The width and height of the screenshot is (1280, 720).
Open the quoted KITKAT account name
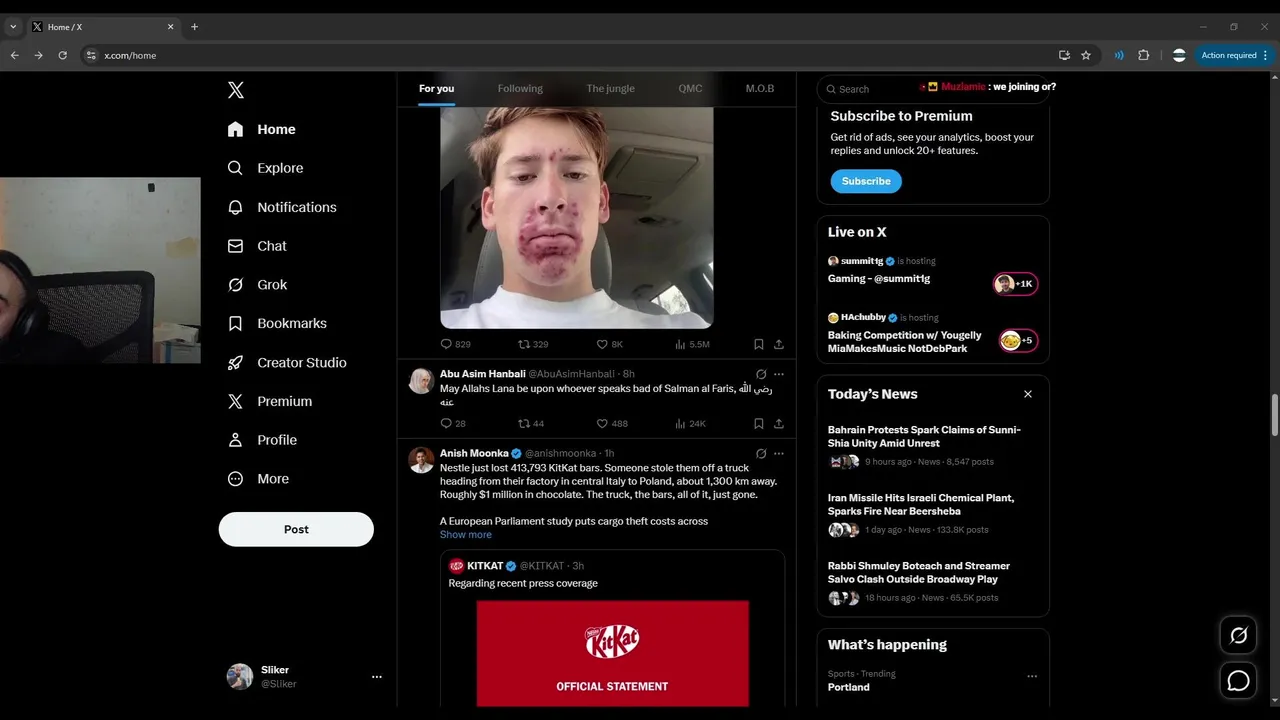click(486, 566)
